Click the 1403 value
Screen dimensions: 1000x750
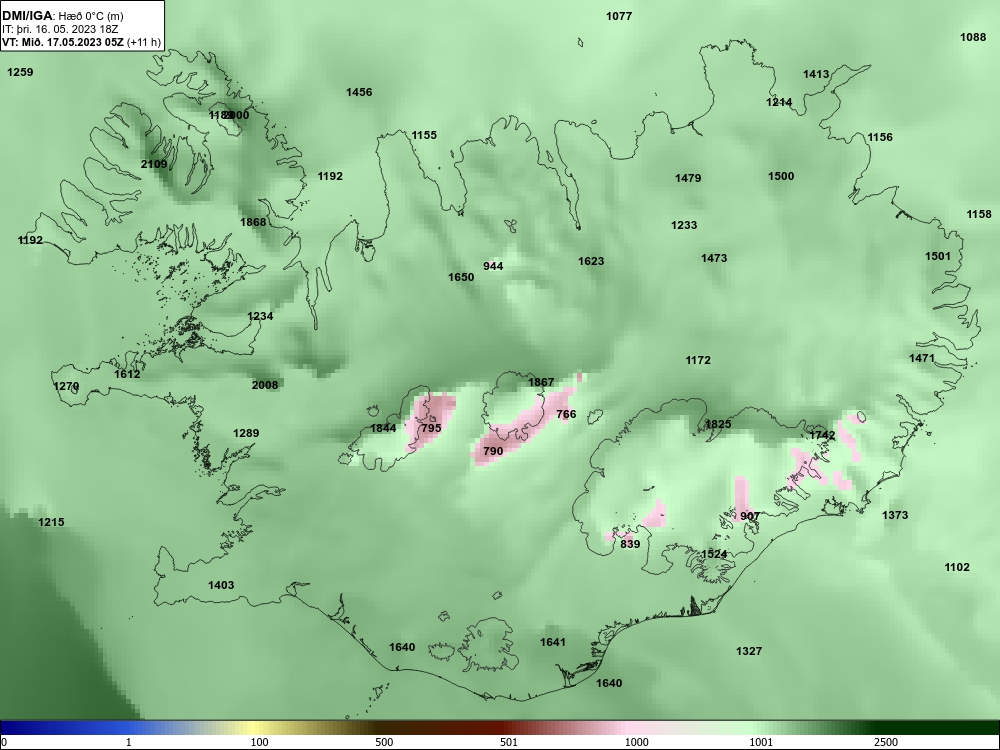(221, 585)
